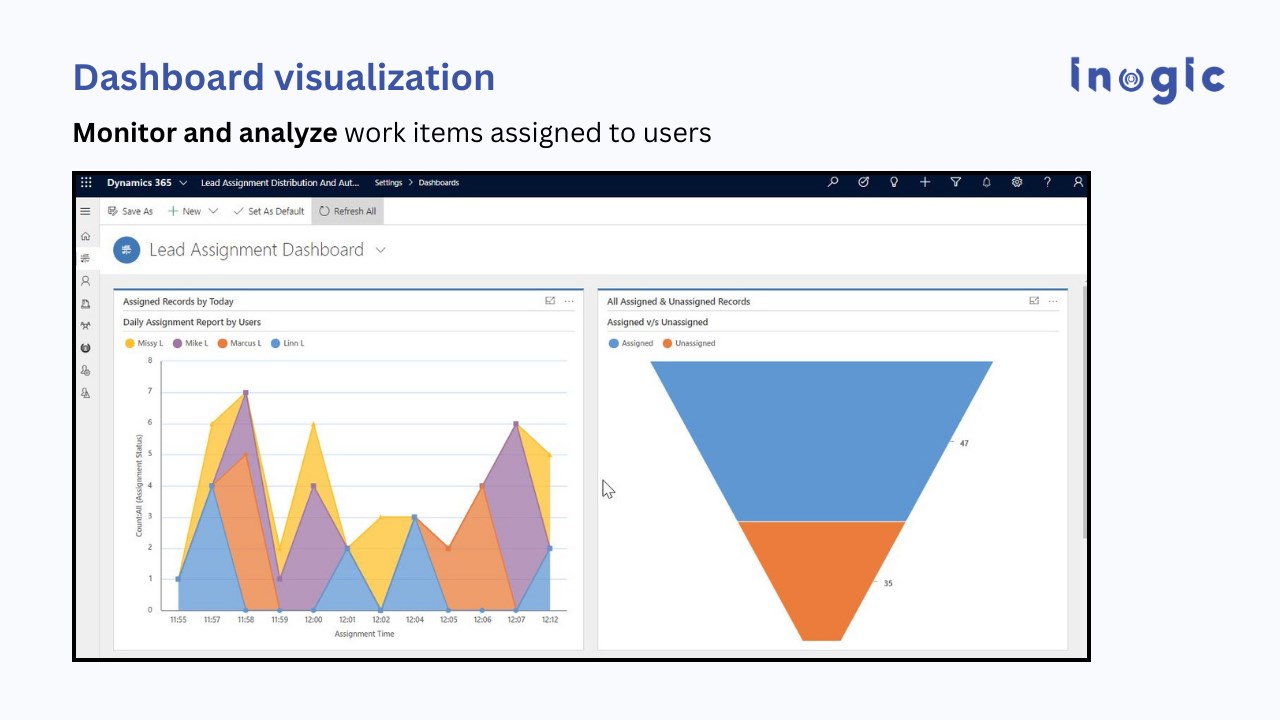
Task: Click the 12:07 x-axis label
Action: click(x=516, y=620)
